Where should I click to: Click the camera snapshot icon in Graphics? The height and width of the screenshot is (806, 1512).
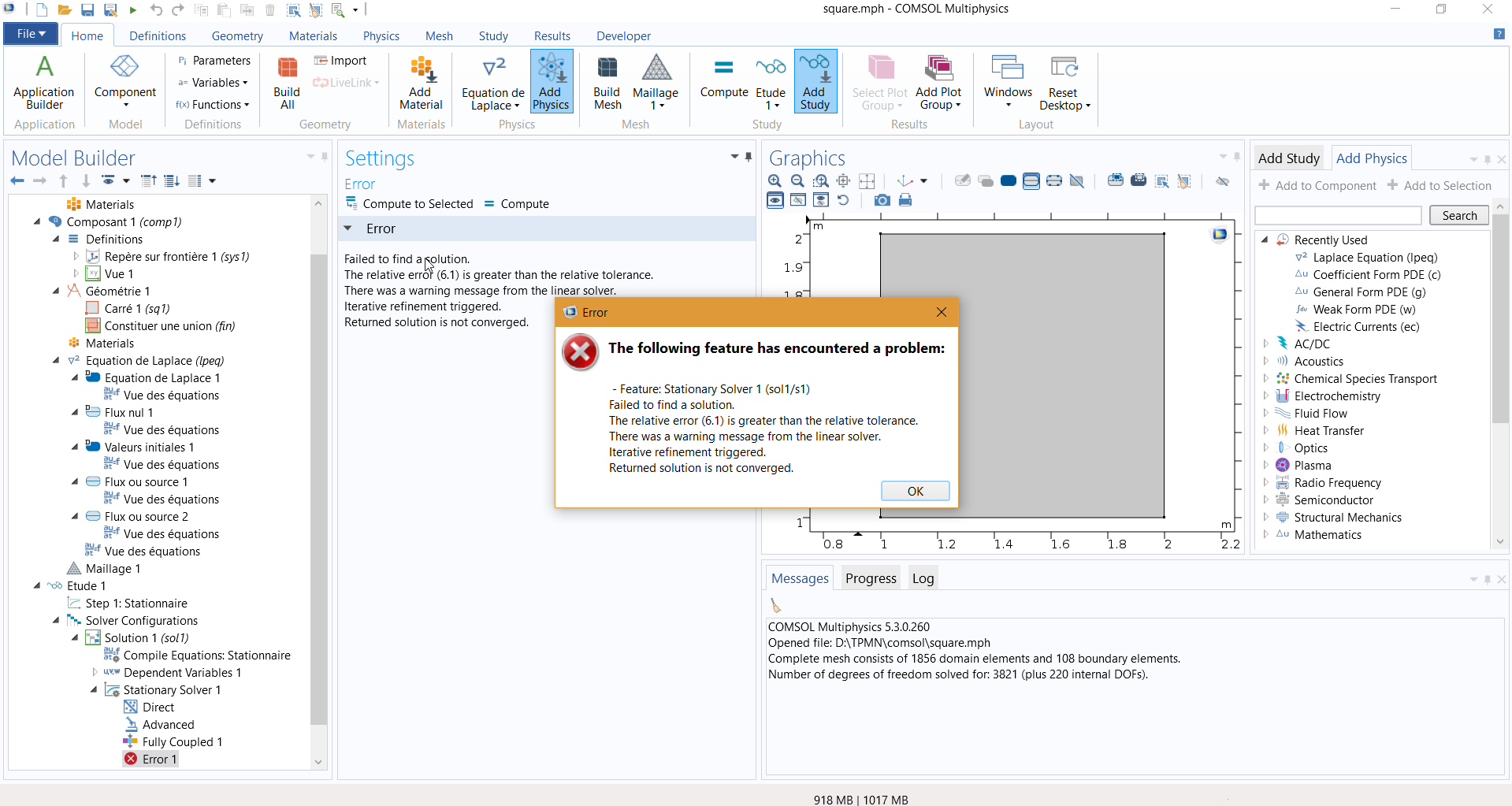click(x=882, y=200)
